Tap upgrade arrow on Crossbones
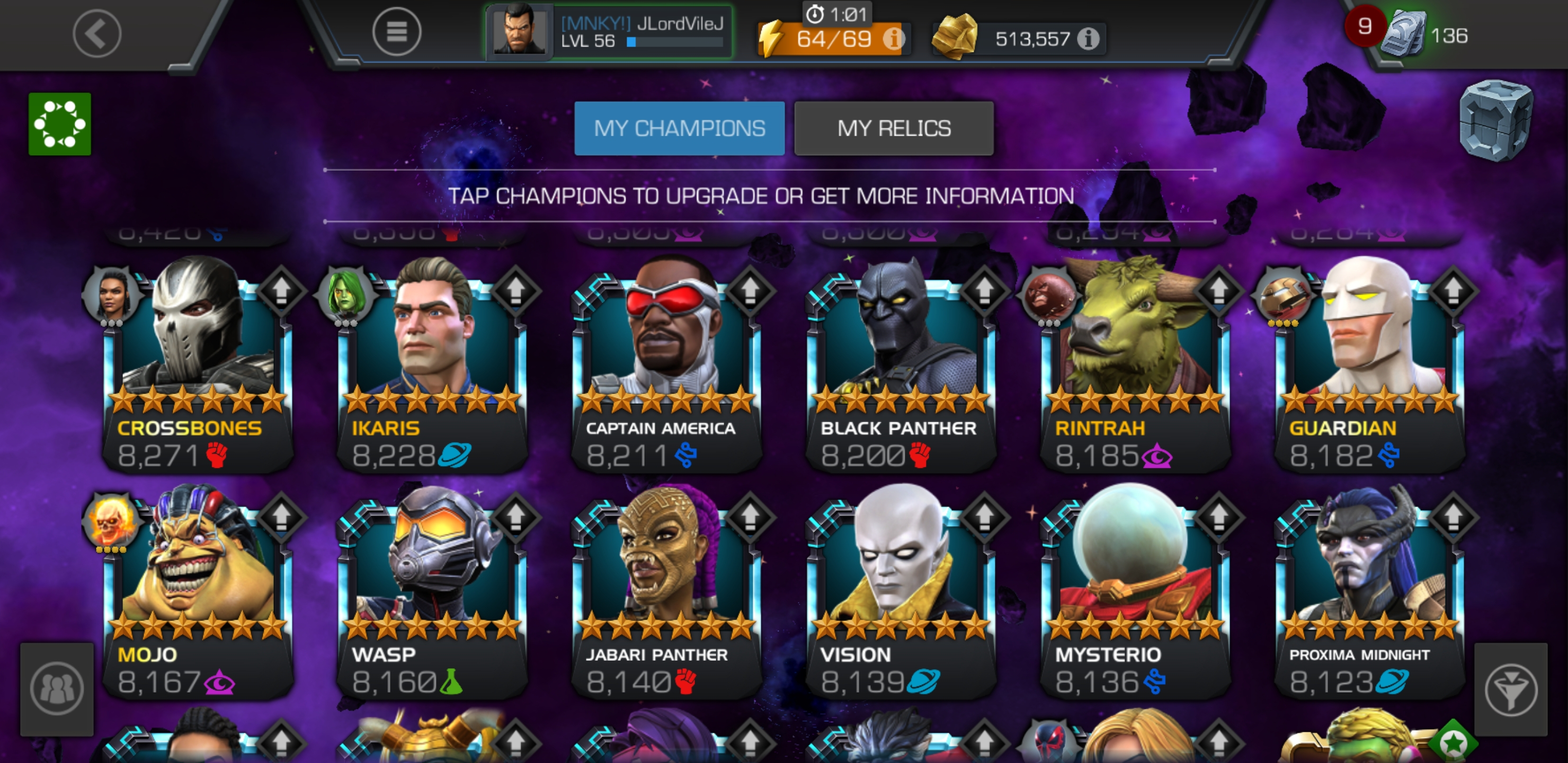Image resolution: width=1568 pixels, height=763 pixels. 281,290
